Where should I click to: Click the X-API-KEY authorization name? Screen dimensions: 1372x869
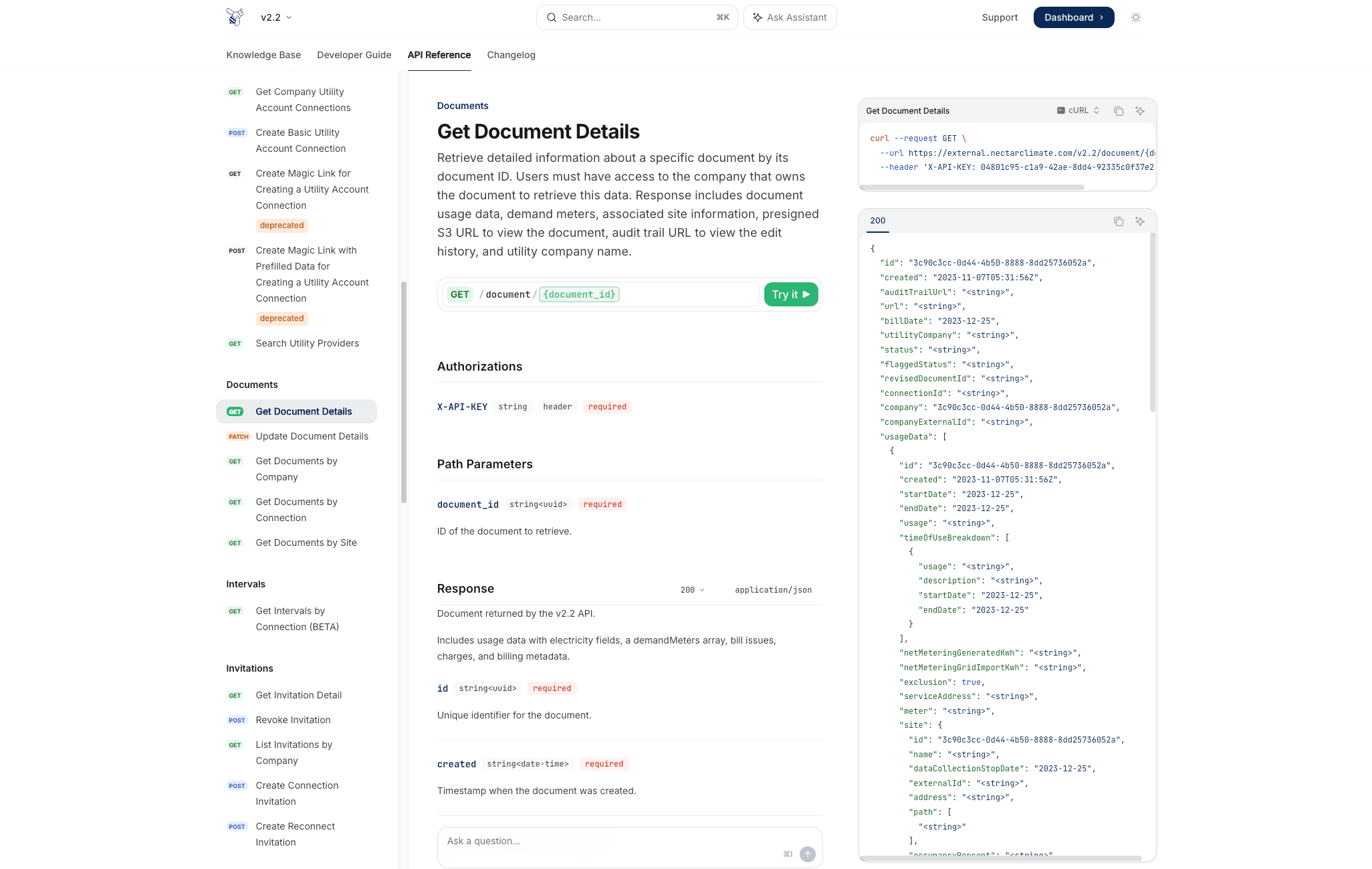462,407
